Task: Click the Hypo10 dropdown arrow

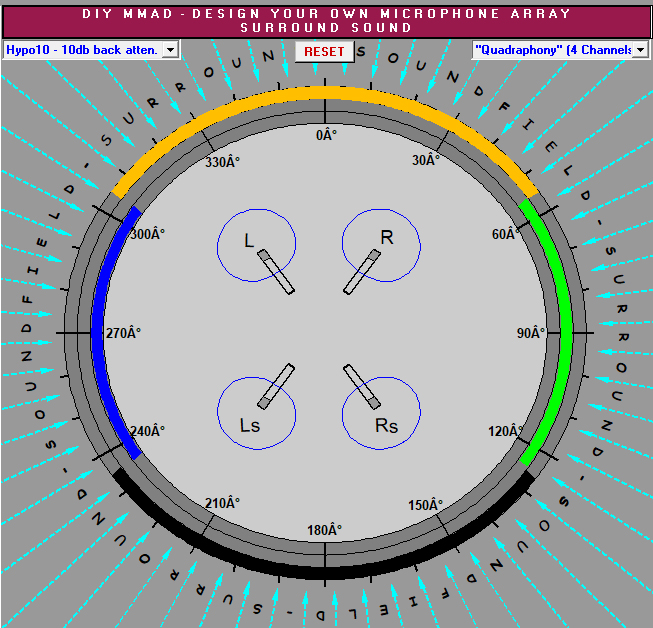Action: (x=169, y=49)
